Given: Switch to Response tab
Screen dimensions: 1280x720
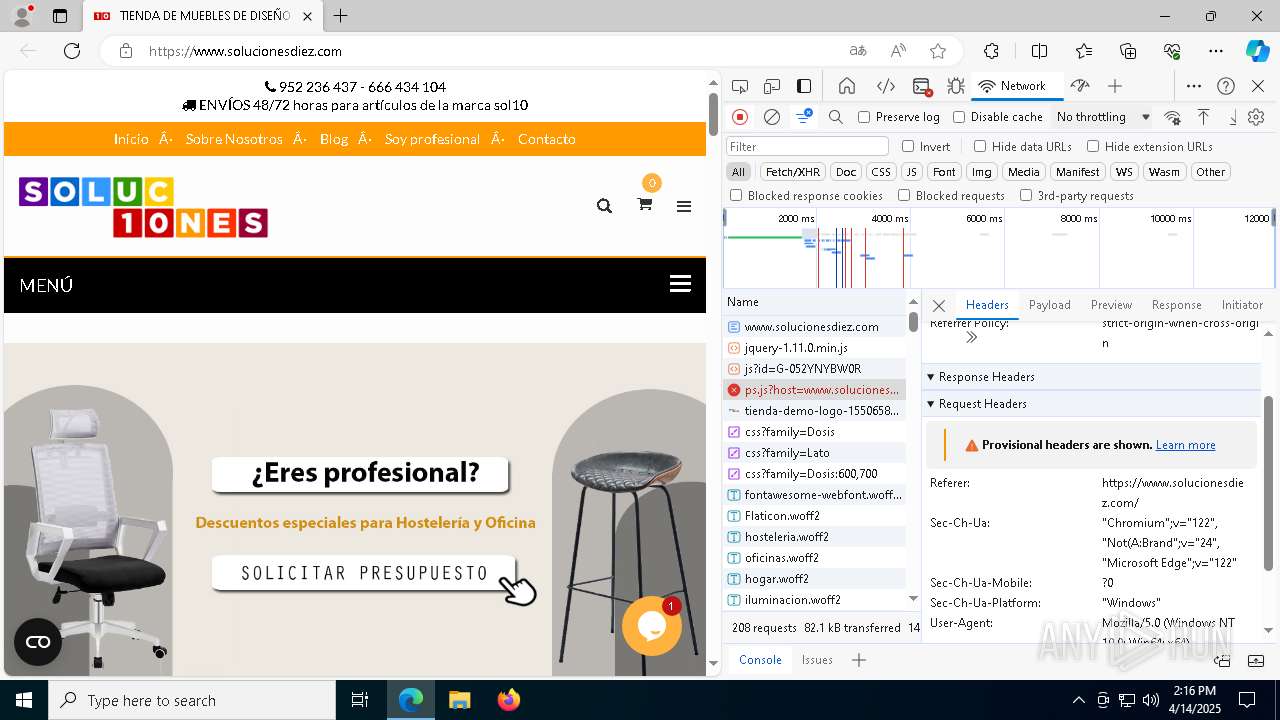Looking at the screenshot, I should click(x=1177, y=305).
